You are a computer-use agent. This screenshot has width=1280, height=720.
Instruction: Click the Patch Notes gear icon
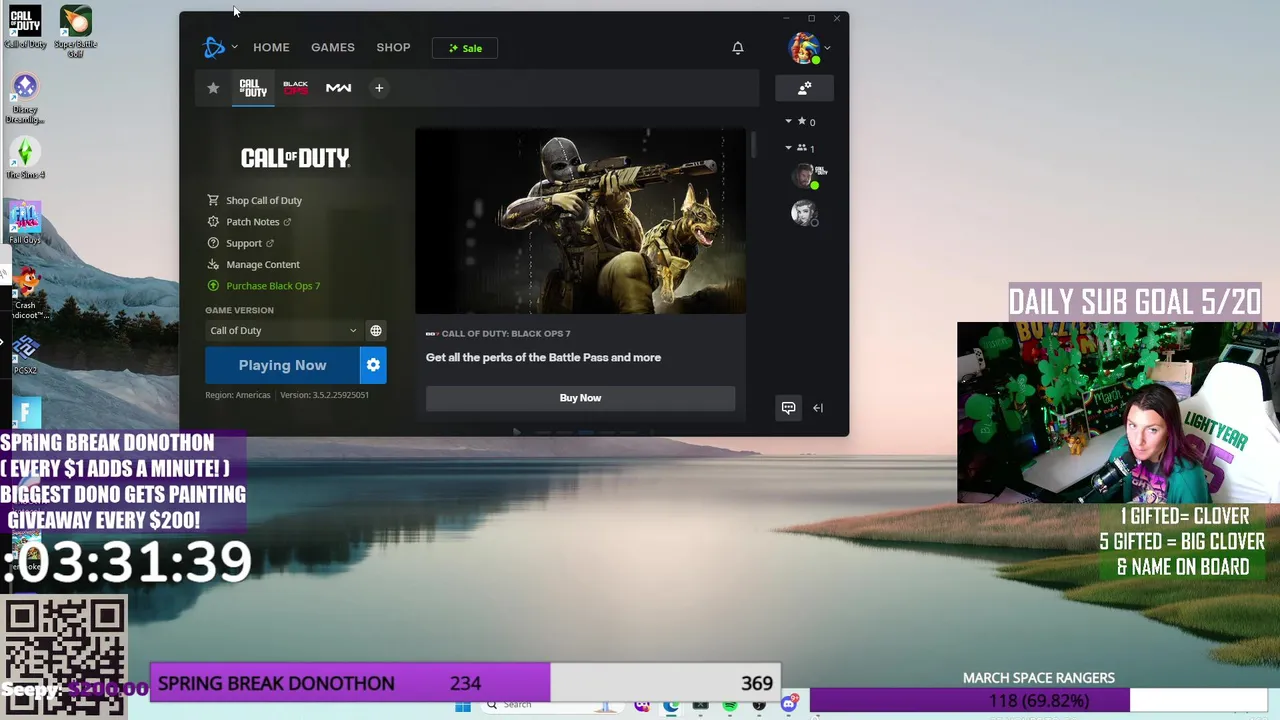click(212, 222)
